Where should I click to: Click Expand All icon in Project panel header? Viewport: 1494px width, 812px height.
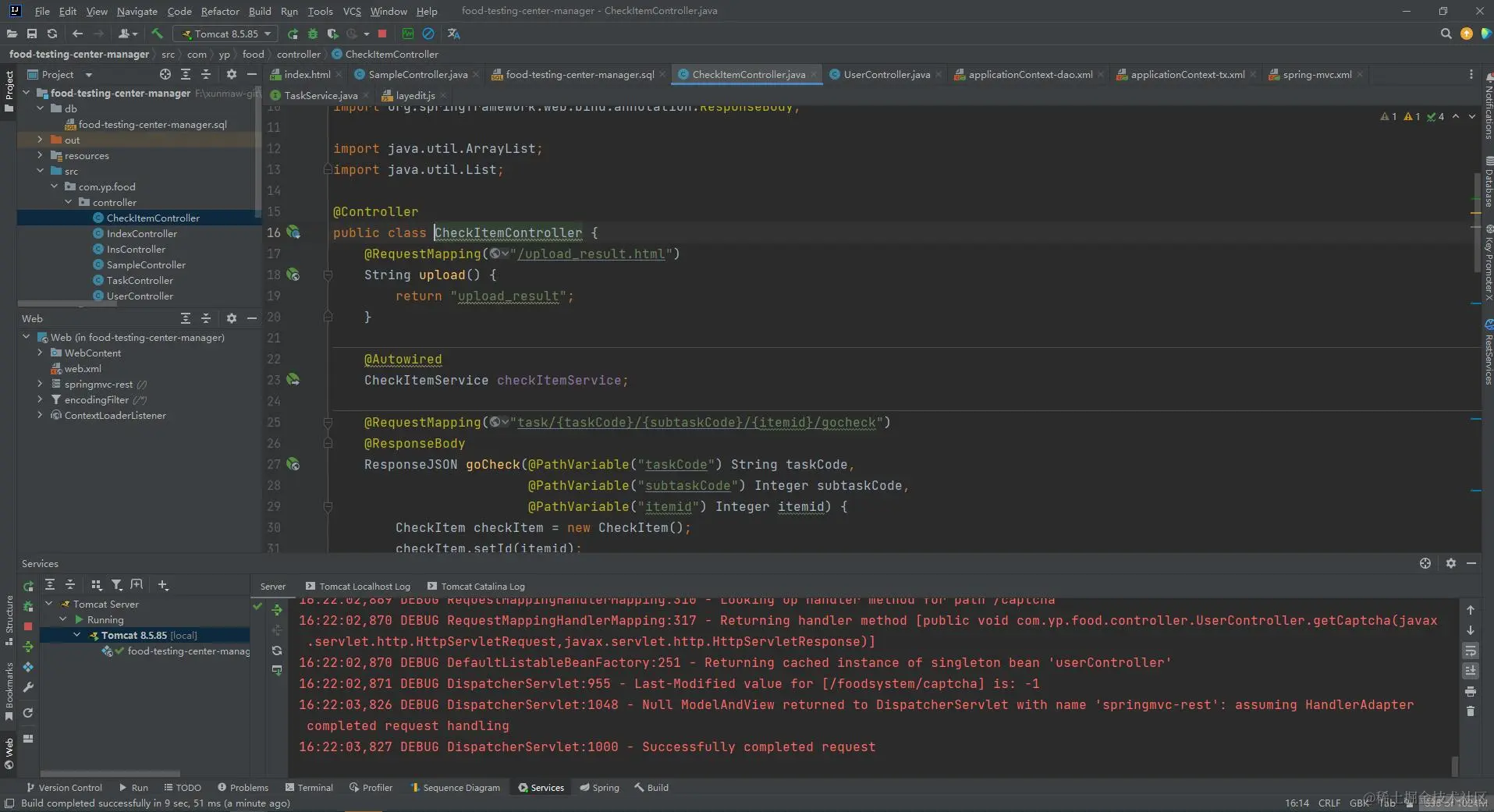(186, 74)
